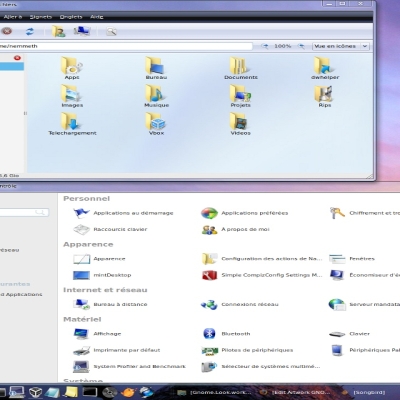The height and width of the screenshot is (400, 400).
Task: Click the sticky notes icon in bottom dock
Action: pos(71,392)
